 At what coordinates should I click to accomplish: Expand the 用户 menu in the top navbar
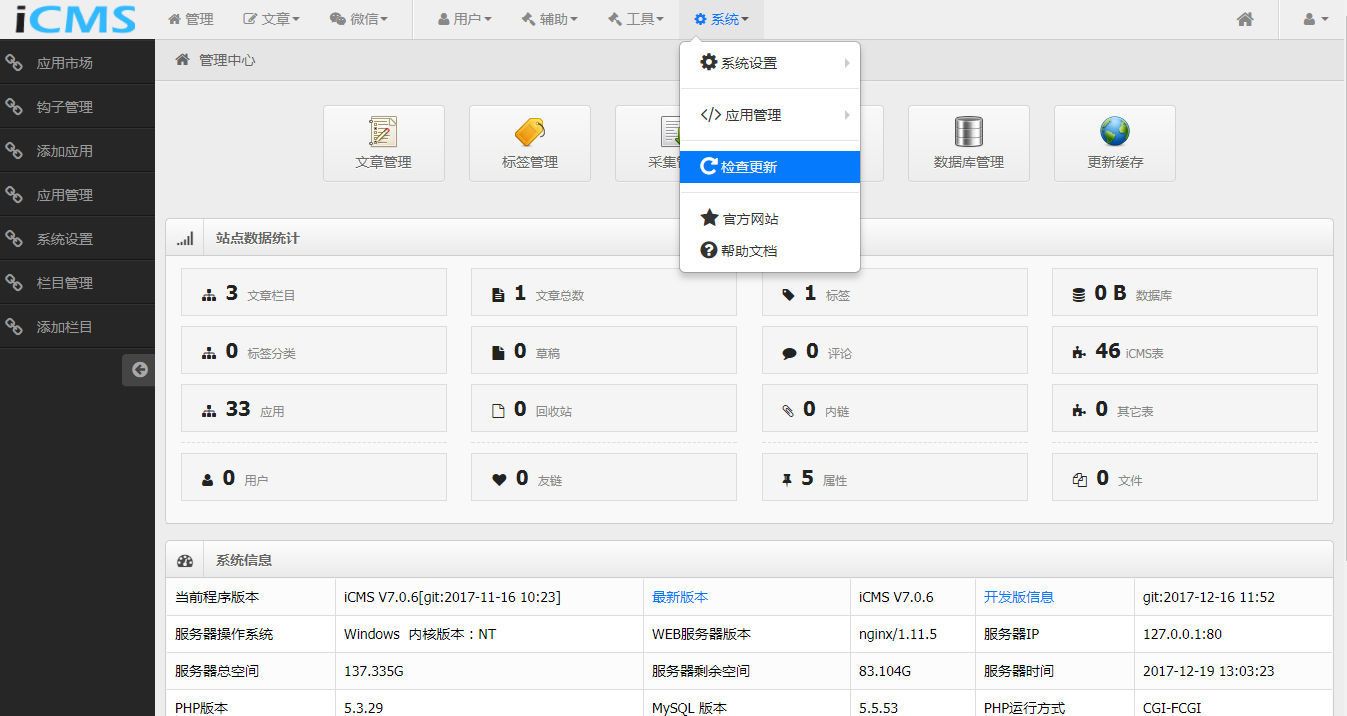(465, 19)
